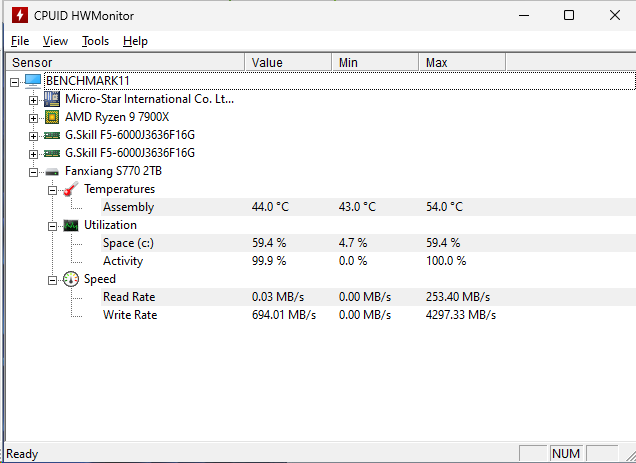This screenshot has height=463, width=636.
Task: Collapse the Utilization group
Action: (x=53, y=226)
